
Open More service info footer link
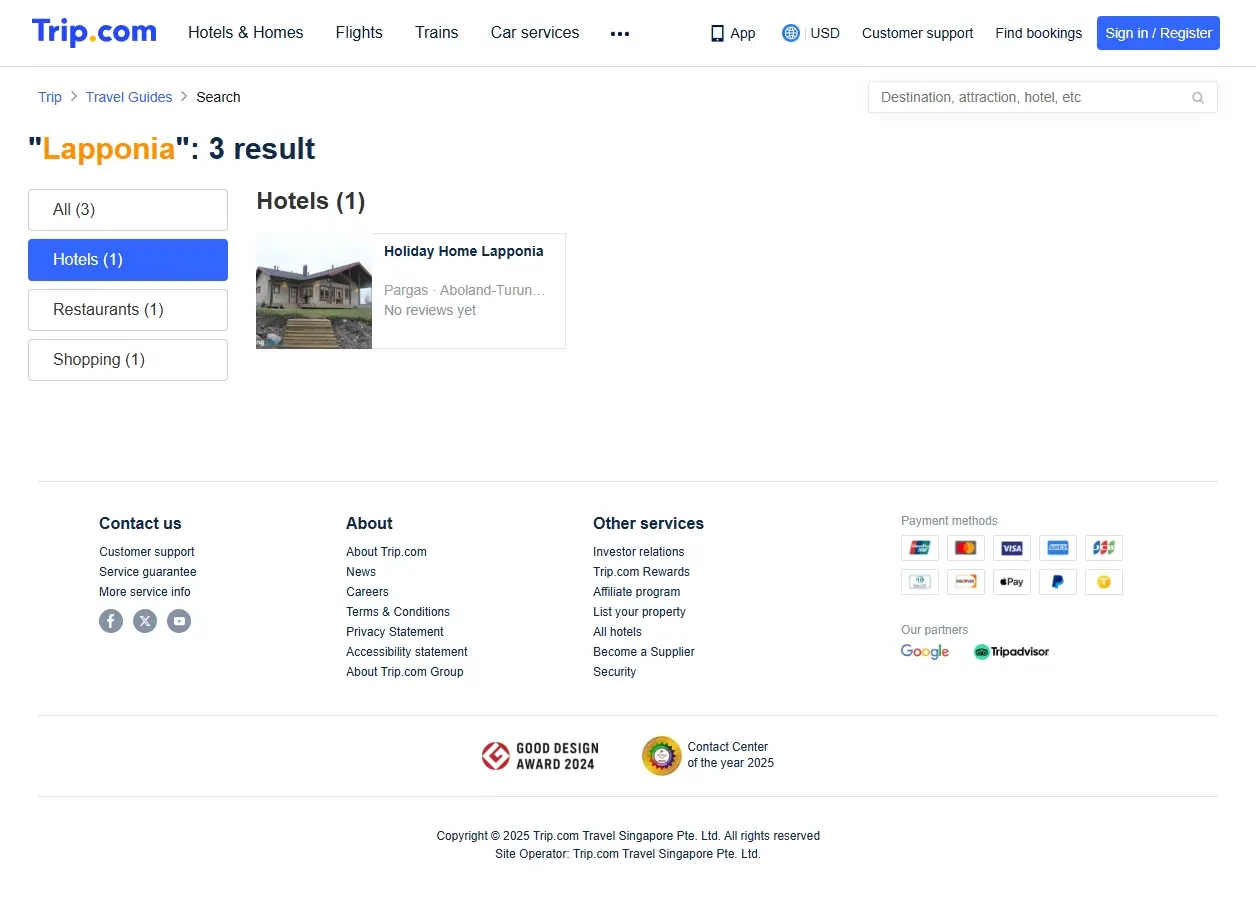point(145,592)
